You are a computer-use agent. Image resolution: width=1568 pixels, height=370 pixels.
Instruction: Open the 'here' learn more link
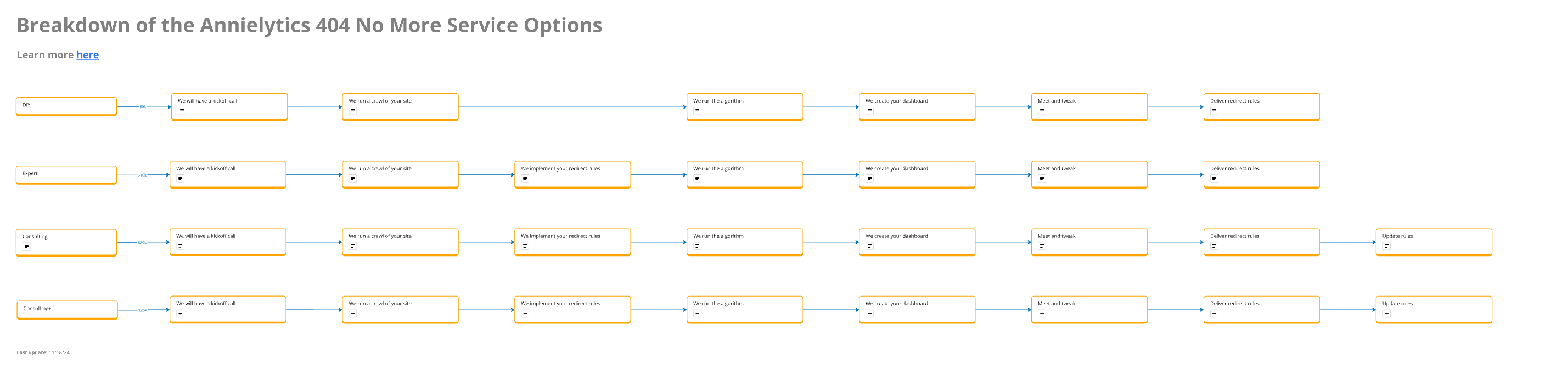(87, 55)
